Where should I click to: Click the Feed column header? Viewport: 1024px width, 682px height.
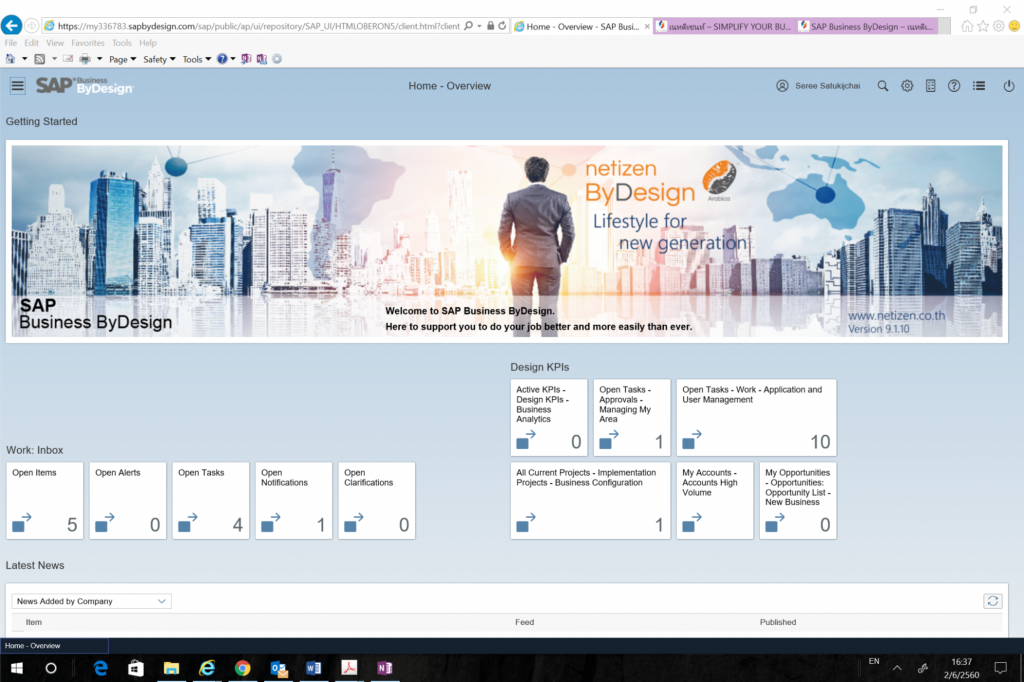tap(524, 622)
